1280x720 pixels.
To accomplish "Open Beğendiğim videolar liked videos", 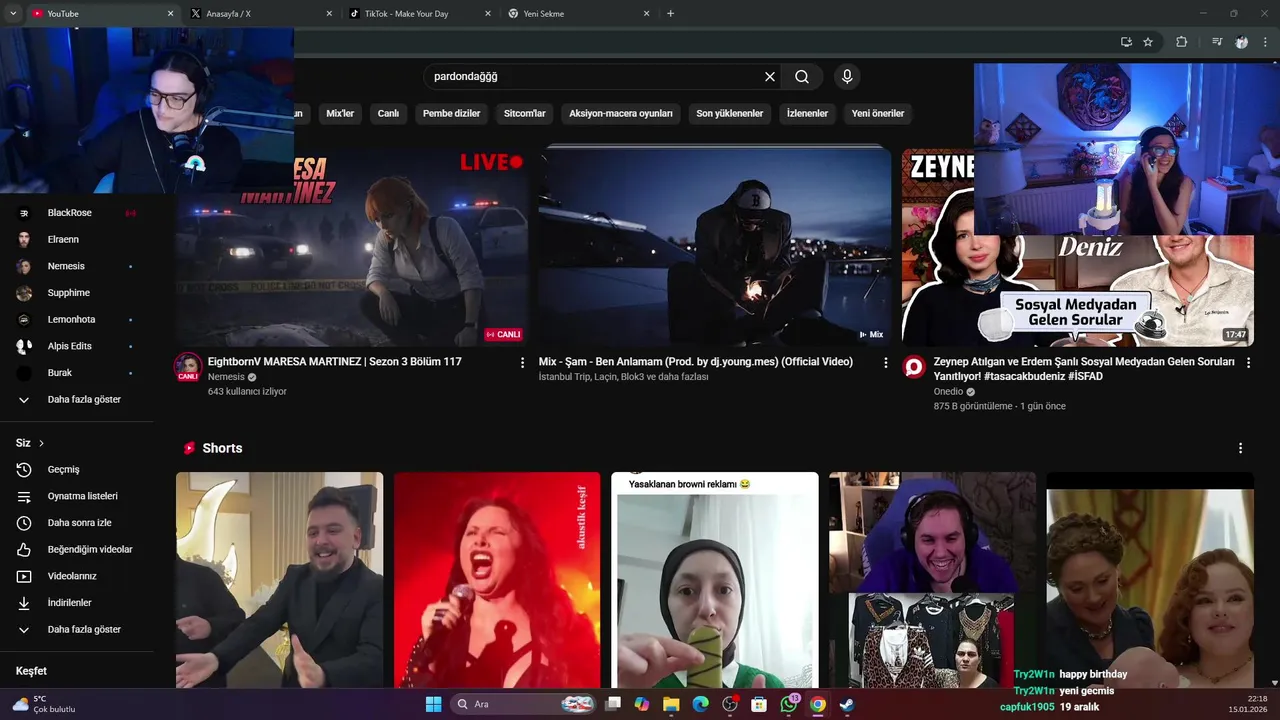I will [x=76, y=549].
